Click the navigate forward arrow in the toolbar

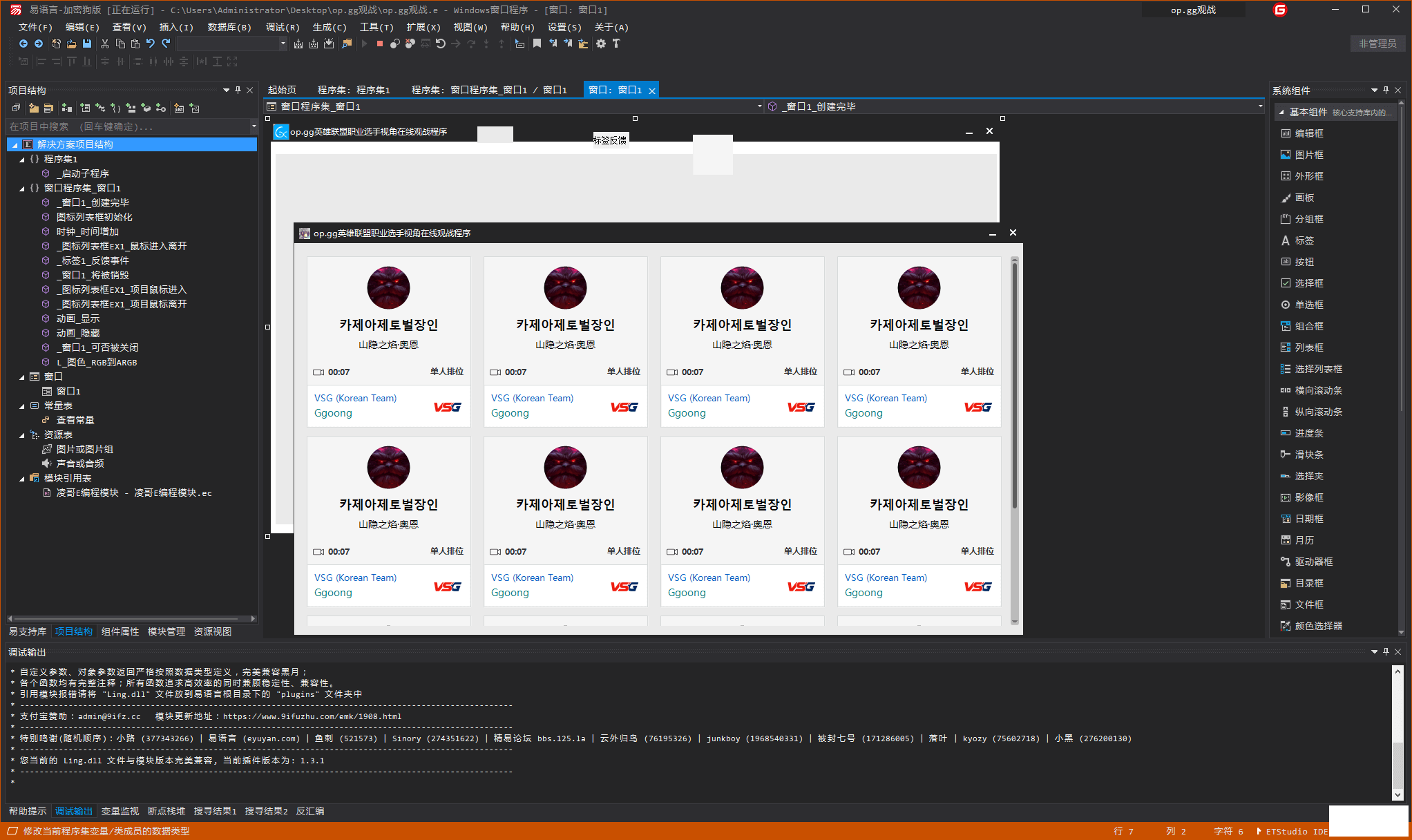coord(39,44)
